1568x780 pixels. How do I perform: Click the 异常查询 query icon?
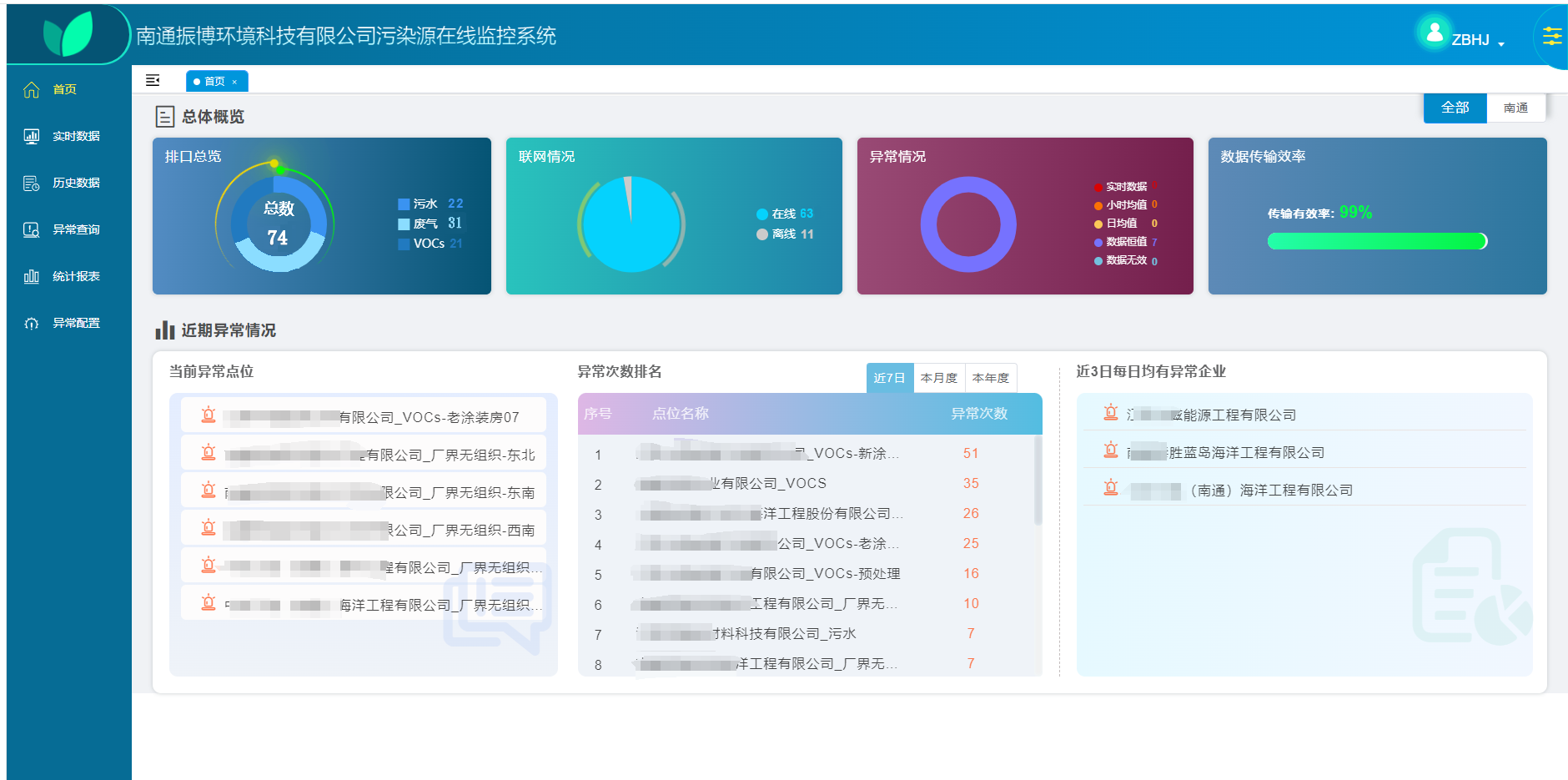pos(32,230)
